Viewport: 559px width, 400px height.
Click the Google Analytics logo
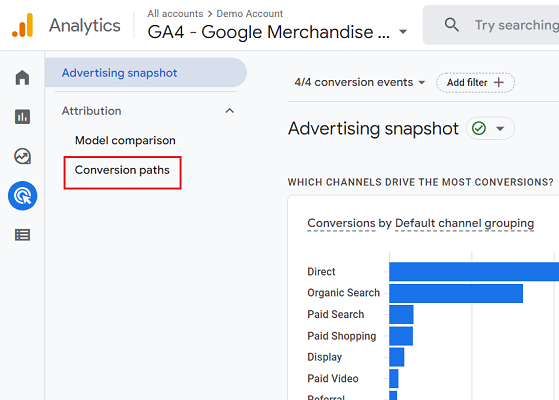point(23,25)
